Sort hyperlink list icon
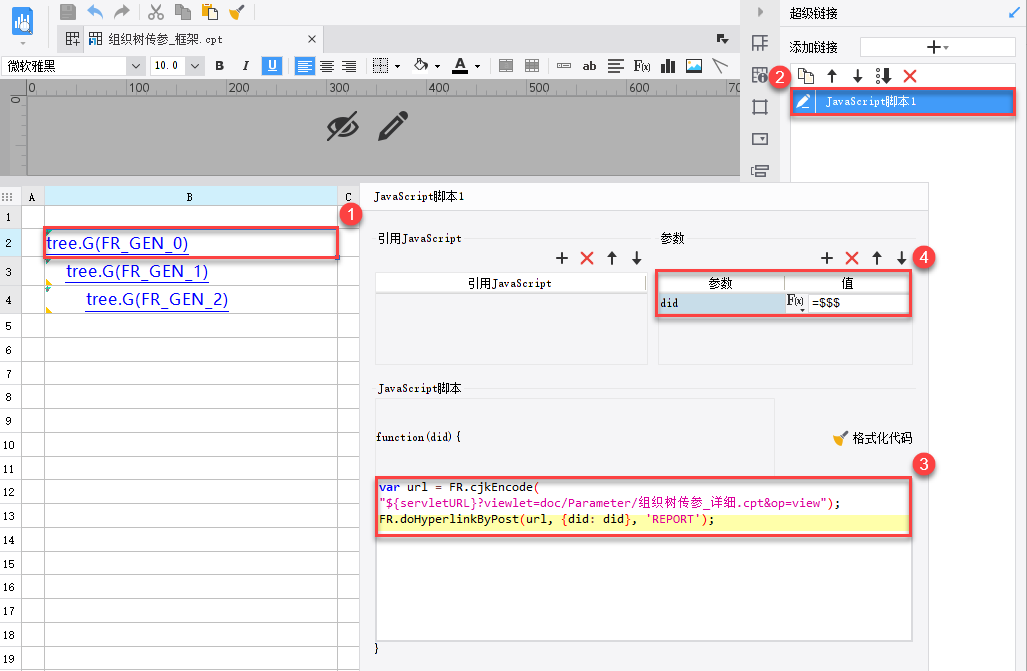 pos(884,76)
